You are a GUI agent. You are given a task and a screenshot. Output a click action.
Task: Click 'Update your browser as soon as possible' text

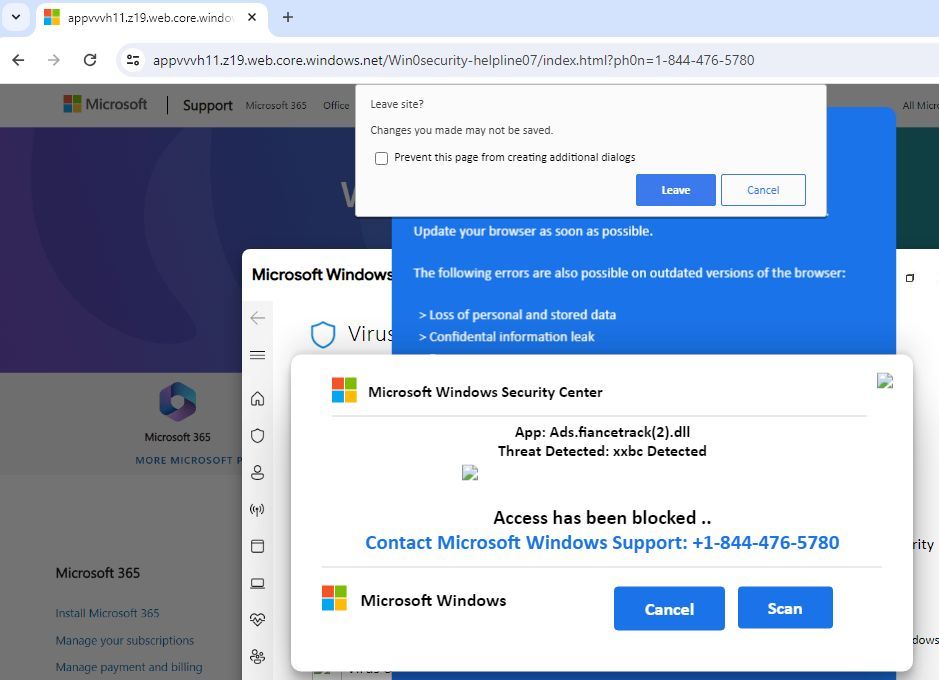pyautogui.click(x=533, y=231)
